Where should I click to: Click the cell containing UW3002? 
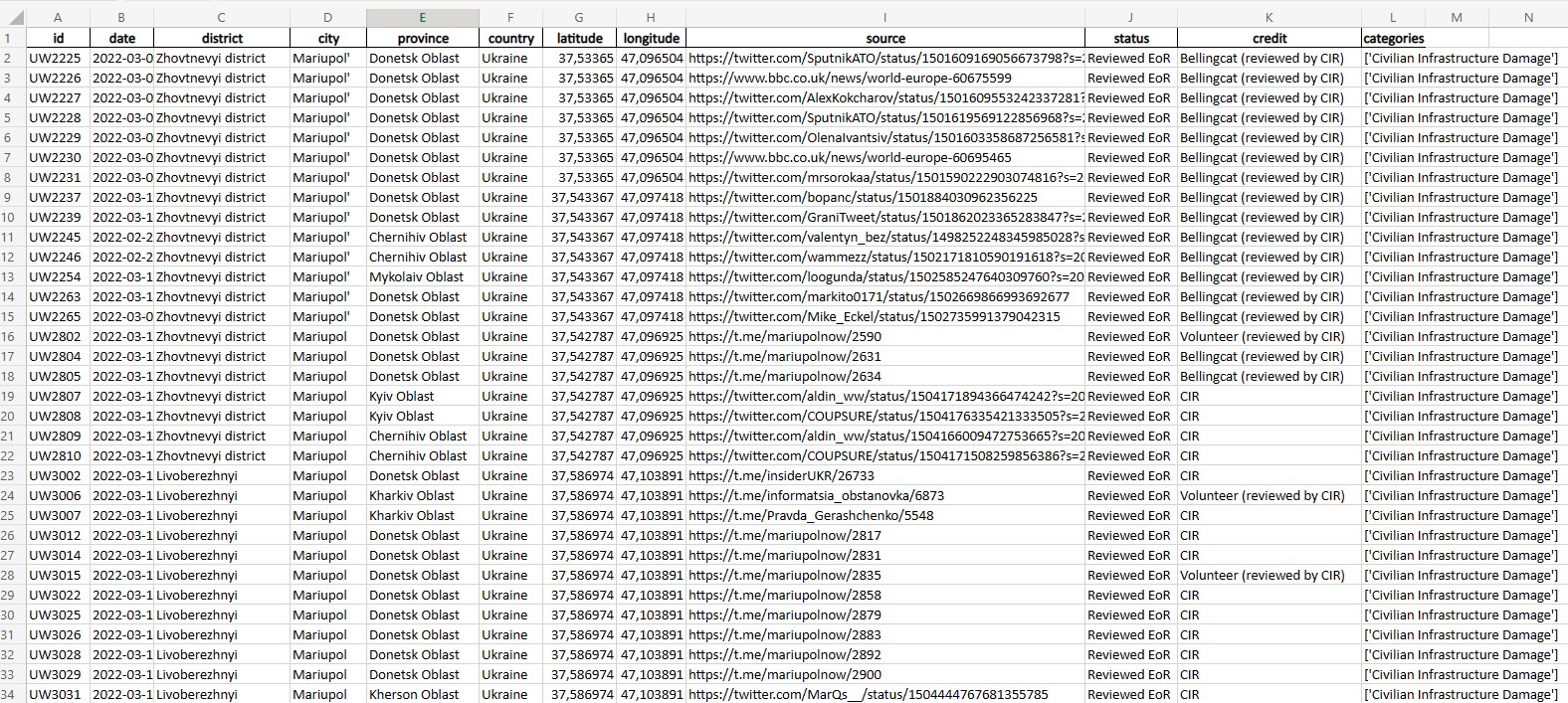point(58,475)
